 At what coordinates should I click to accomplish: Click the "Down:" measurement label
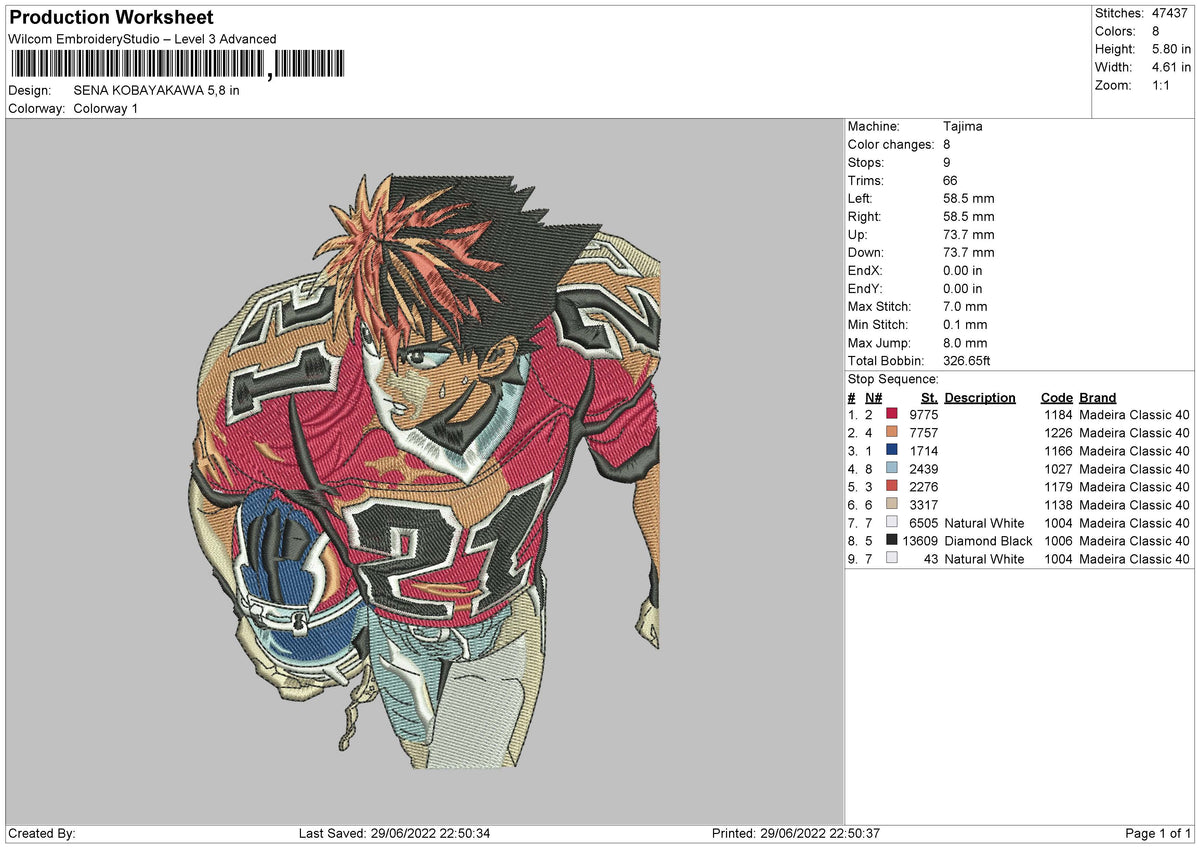coord(867,253)
